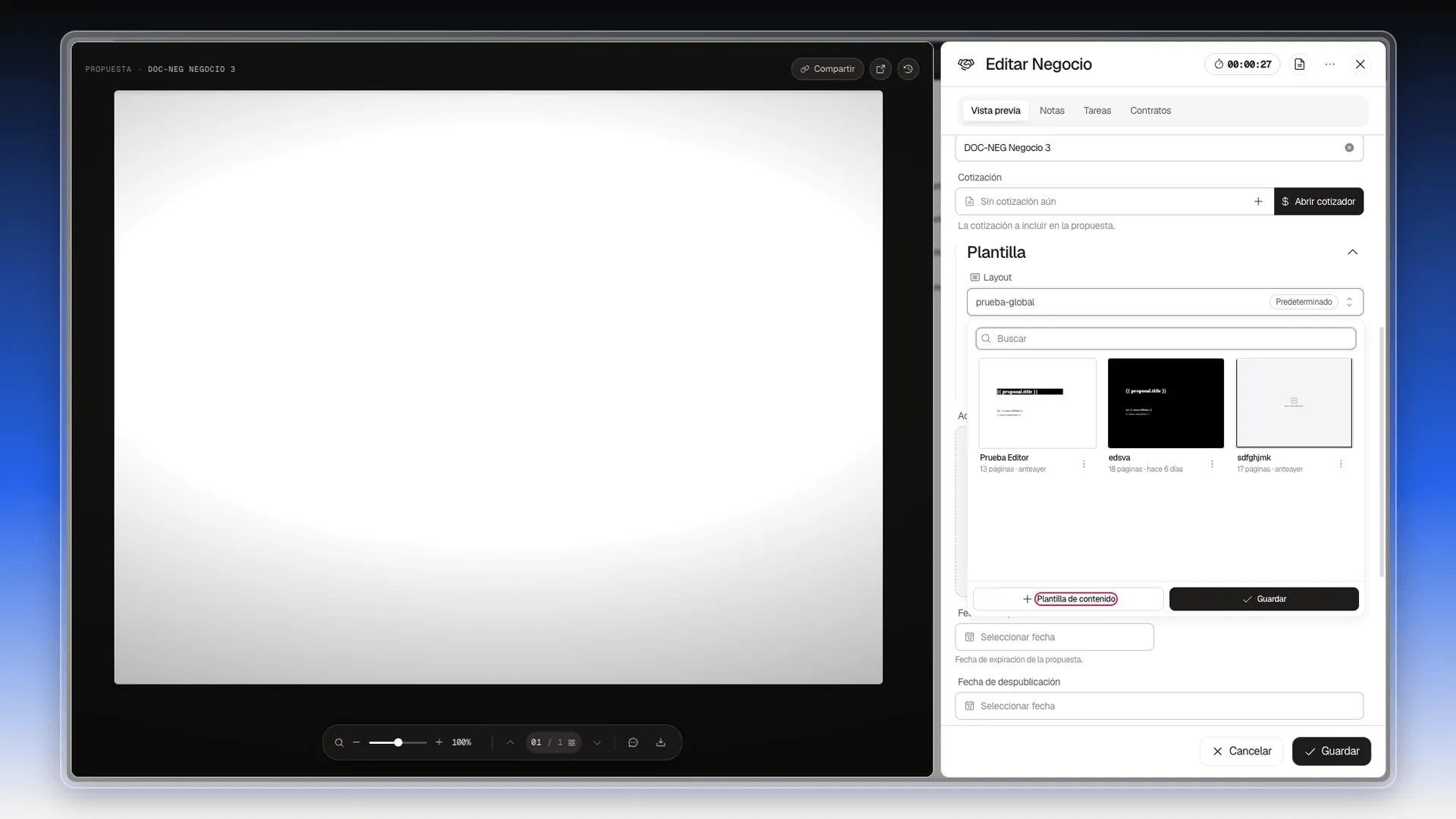Screen dimensions: 1456x819
Task: Click Guardar in the template picker
Action: tap(1263, 599)
